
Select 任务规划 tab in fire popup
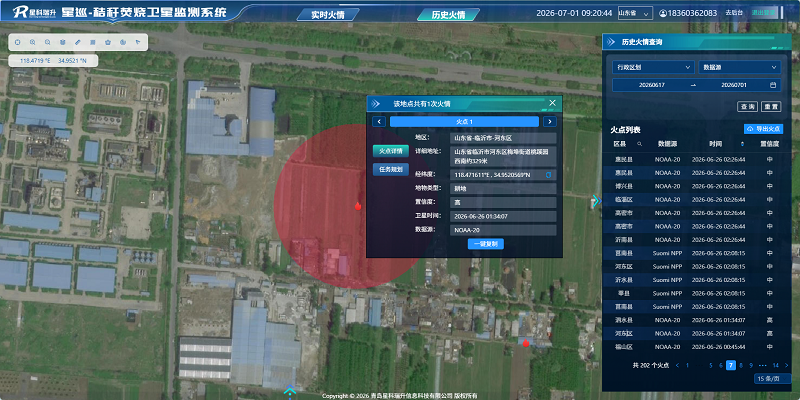pos(391,169)
